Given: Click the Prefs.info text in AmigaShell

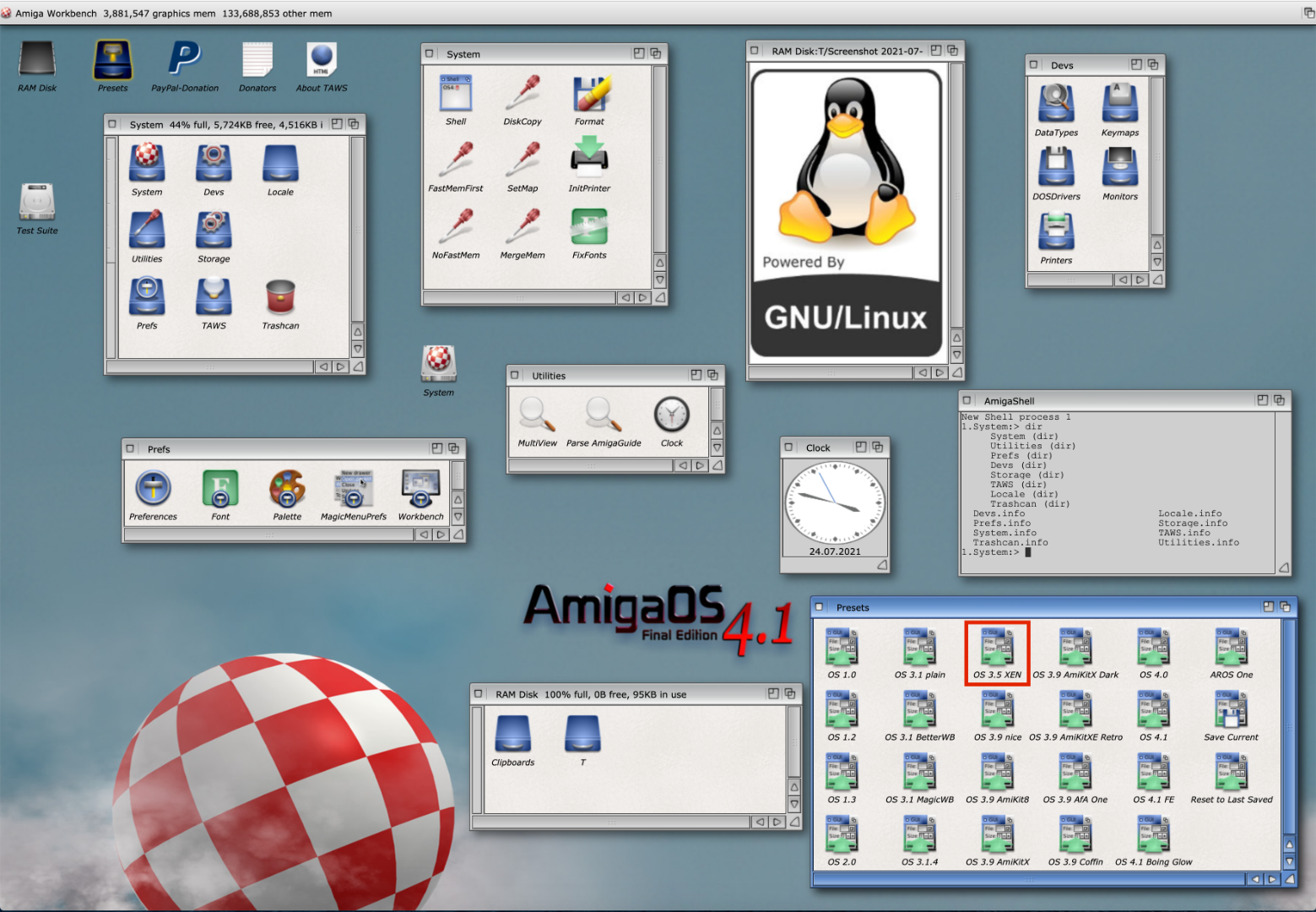Looking at the screenshot, I should 1001,523.
